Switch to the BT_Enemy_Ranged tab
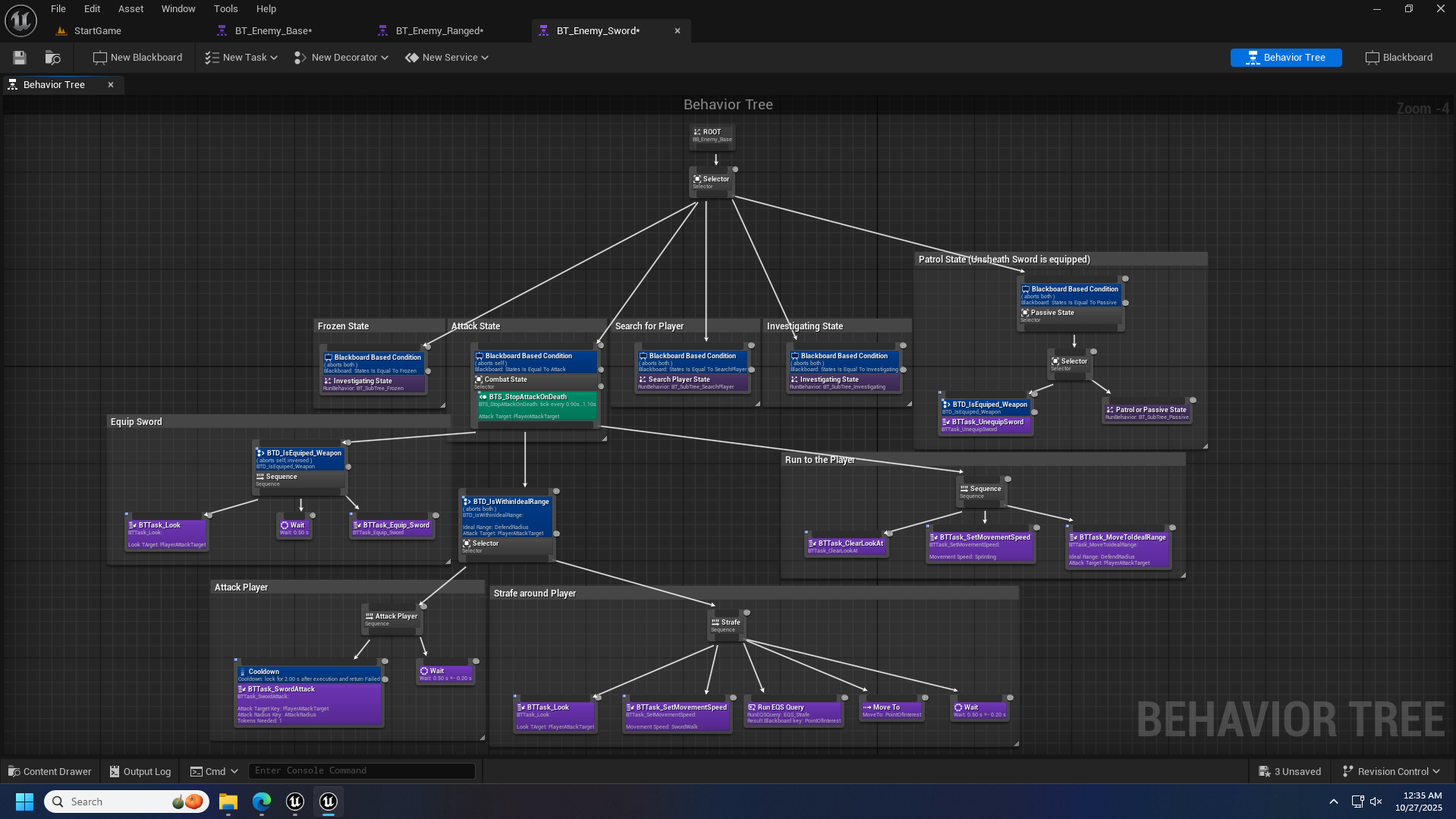The width and height of the screenshot is (1456, 819). click(439, 31)
